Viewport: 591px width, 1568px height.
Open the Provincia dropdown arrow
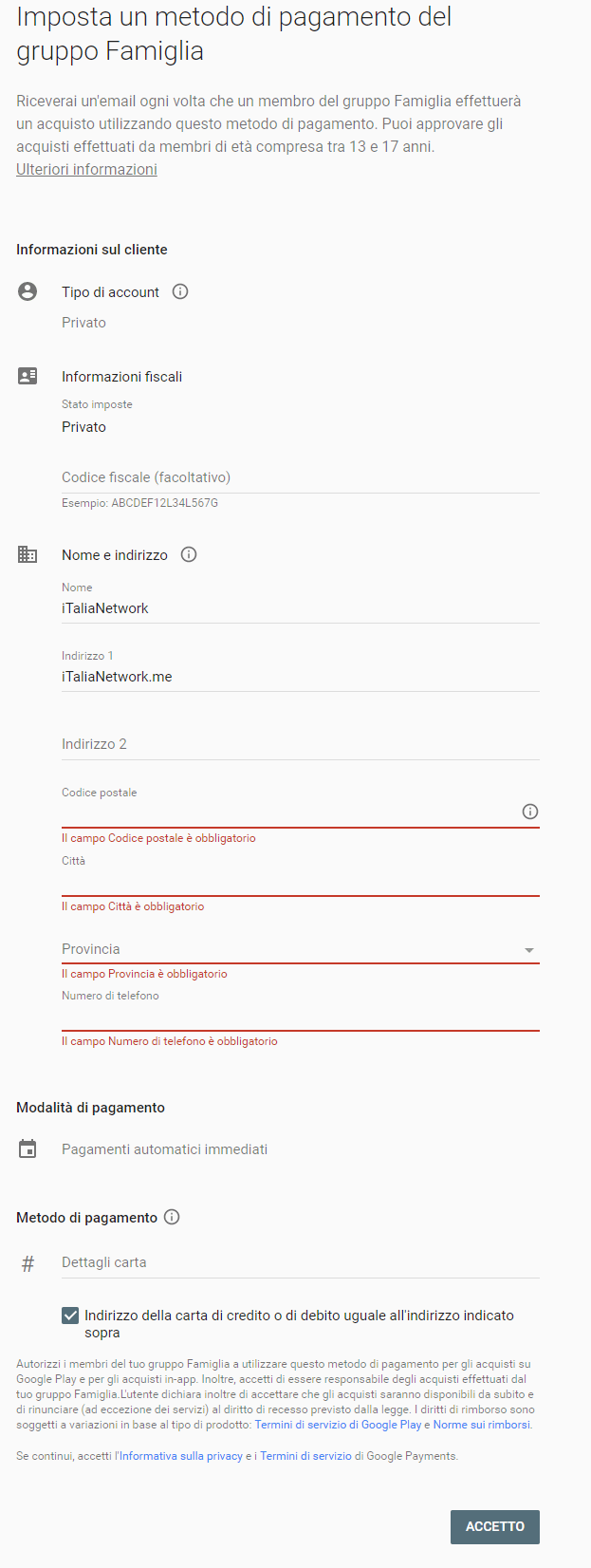(x=529, y=950)
